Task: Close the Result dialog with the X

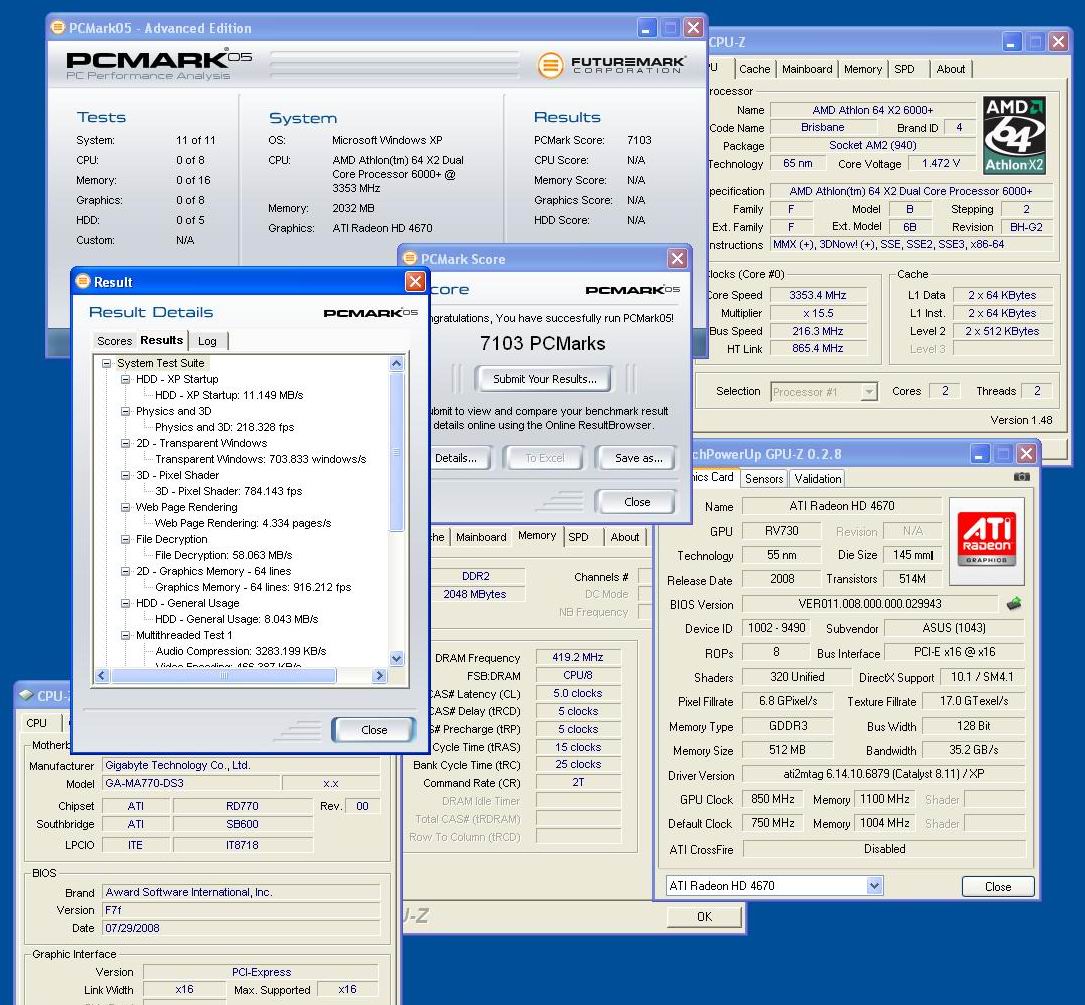Action: (414, 281)
